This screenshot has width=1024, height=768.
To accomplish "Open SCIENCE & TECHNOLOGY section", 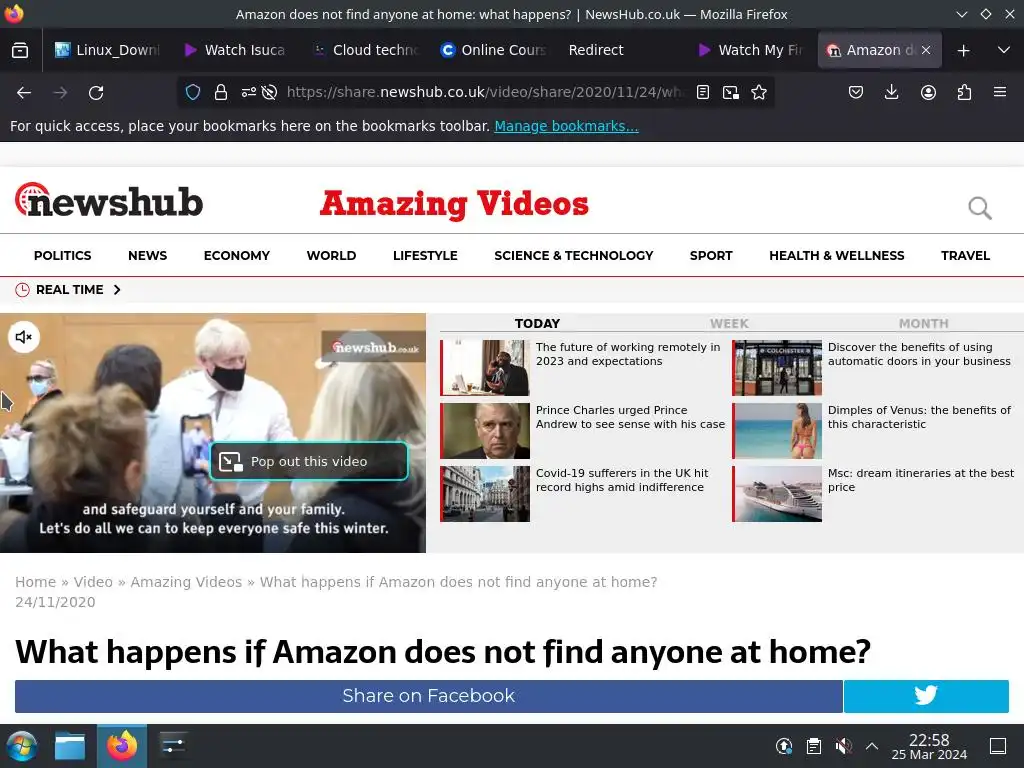I will [x=573, y=255].
